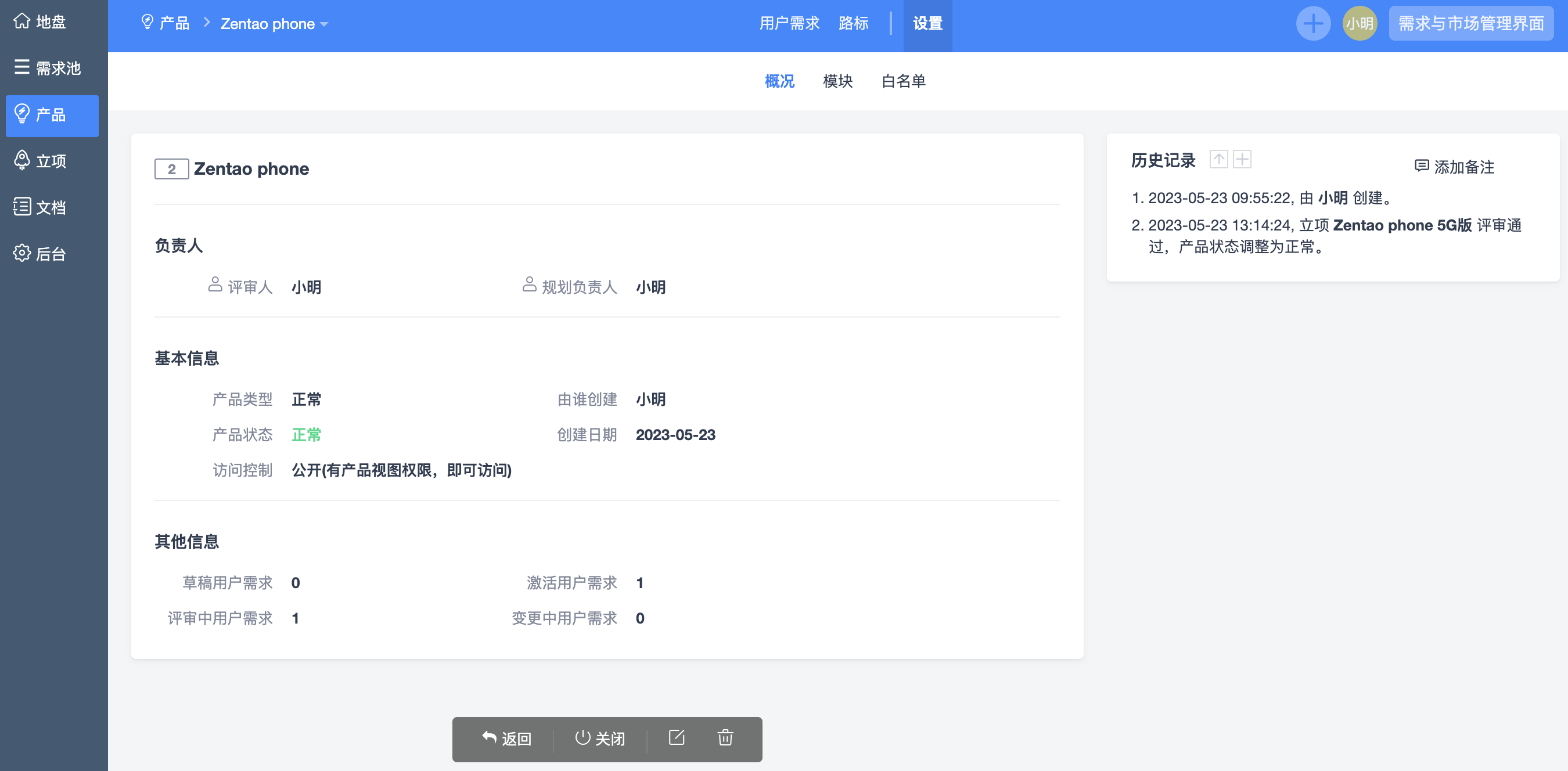Click the 关闭 close product button
Viewport: 1568px width, 771px height.
600,738
